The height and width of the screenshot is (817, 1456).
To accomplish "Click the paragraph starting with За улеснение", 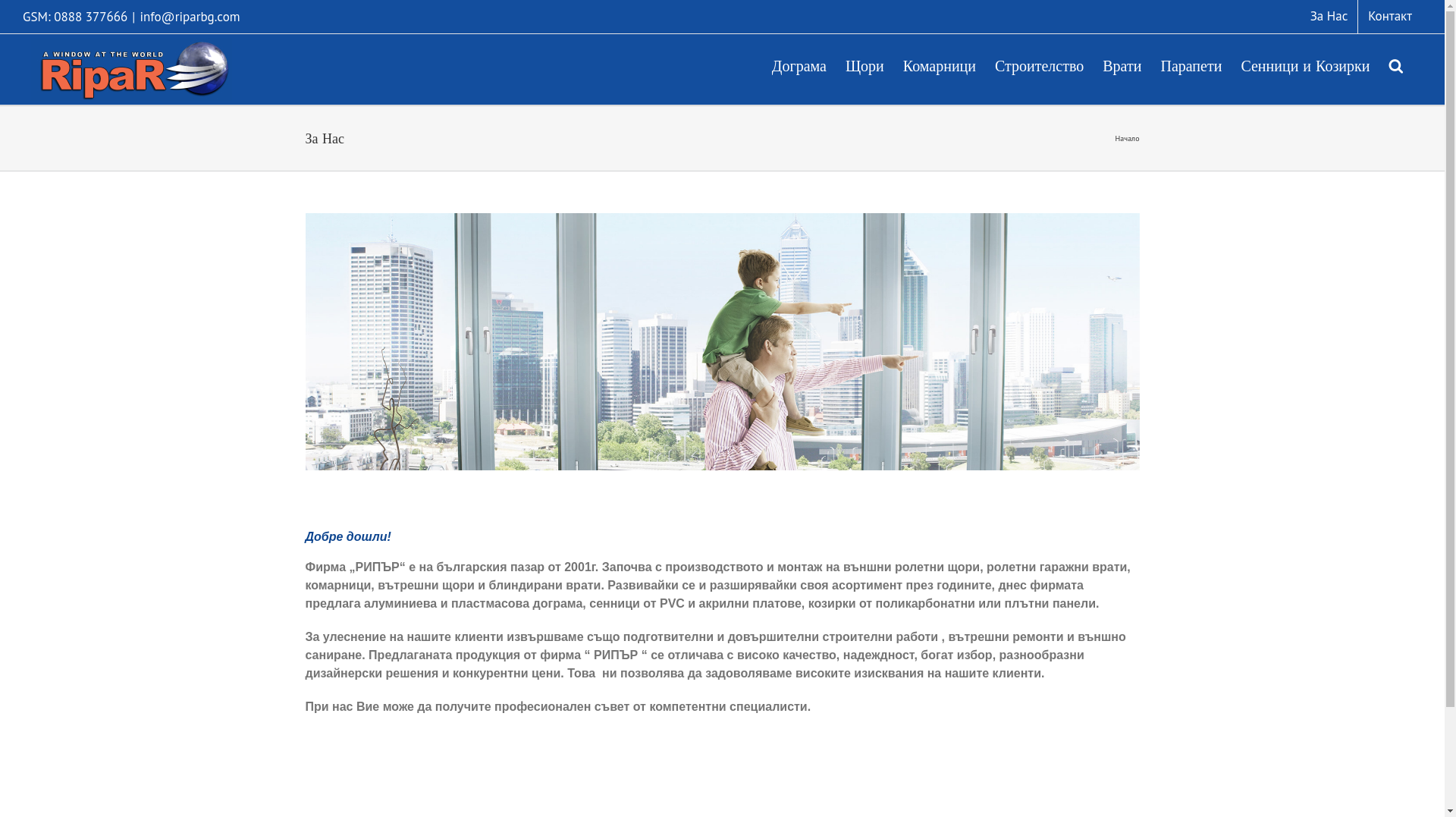I will coord(715,655).
